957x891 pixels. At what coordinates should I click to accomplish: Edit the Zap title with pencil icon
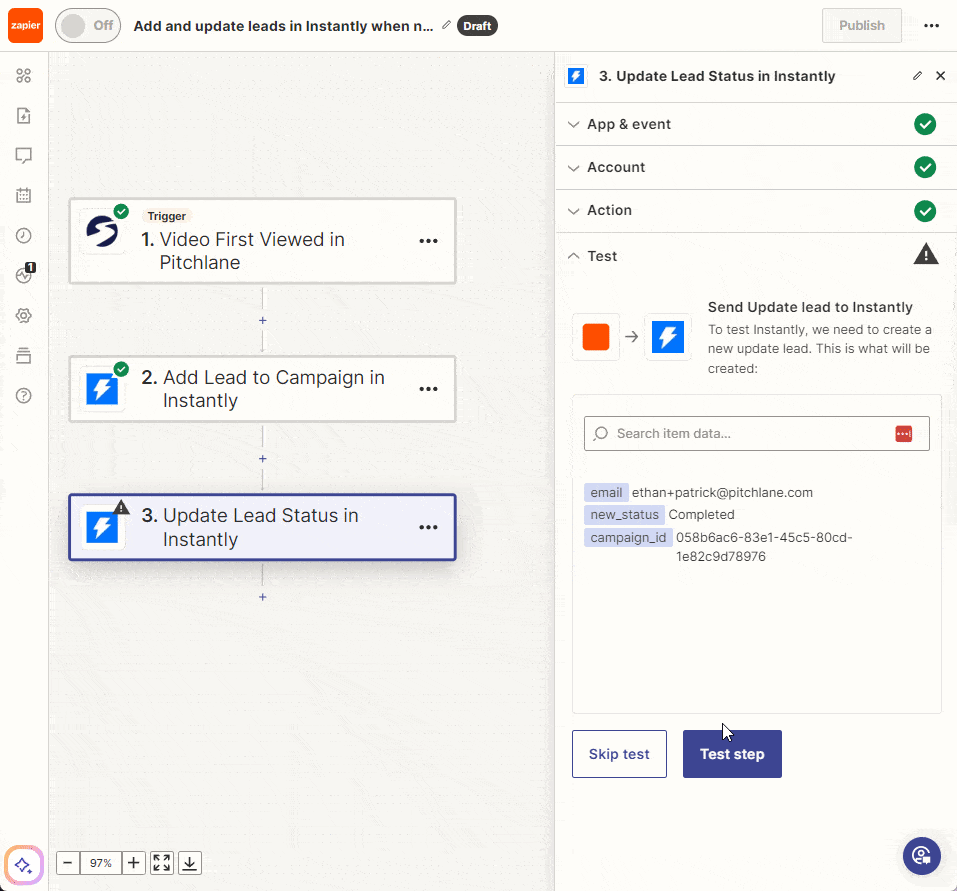click(447, 25)
